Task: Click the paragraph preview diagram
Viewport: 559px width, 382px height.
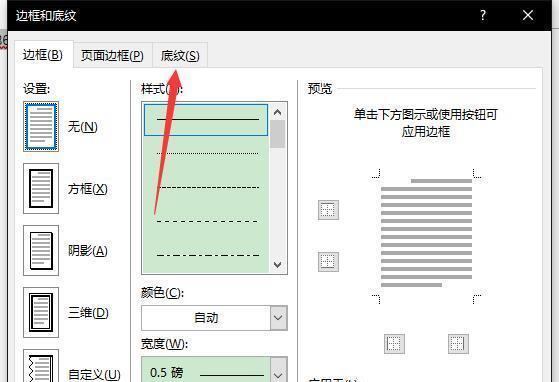Action: tap(426, 233)
